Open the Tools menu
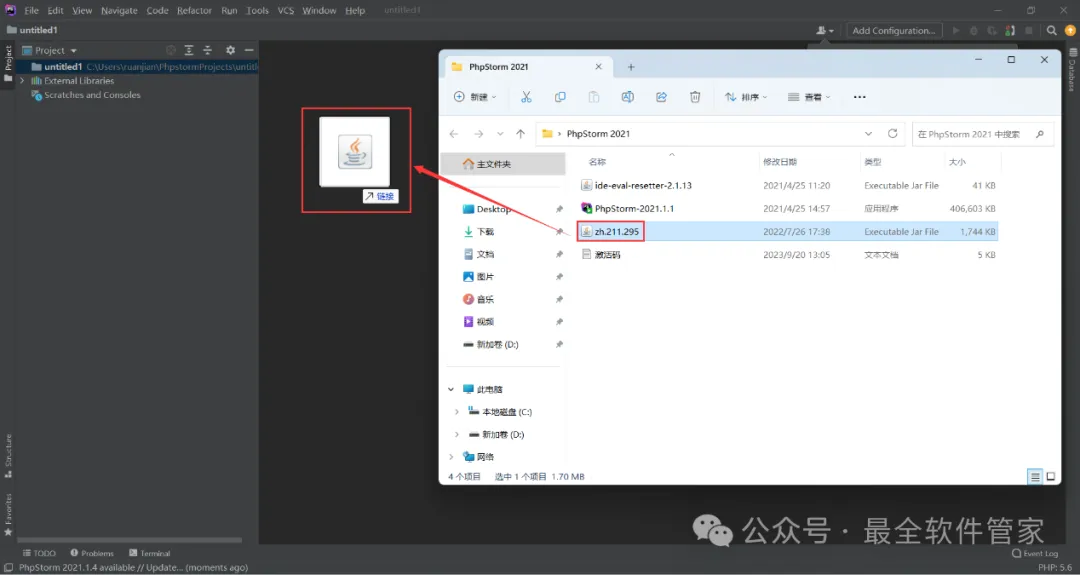 (x=258, y=10)
